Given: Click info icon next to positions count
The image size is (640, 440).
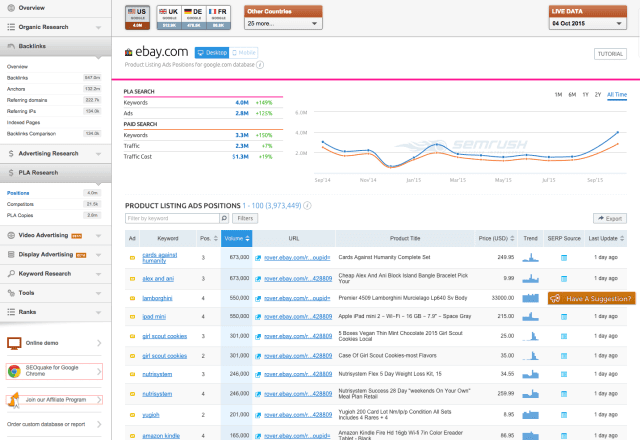Looking at the screenshot, I should click(x=307, y=206).
